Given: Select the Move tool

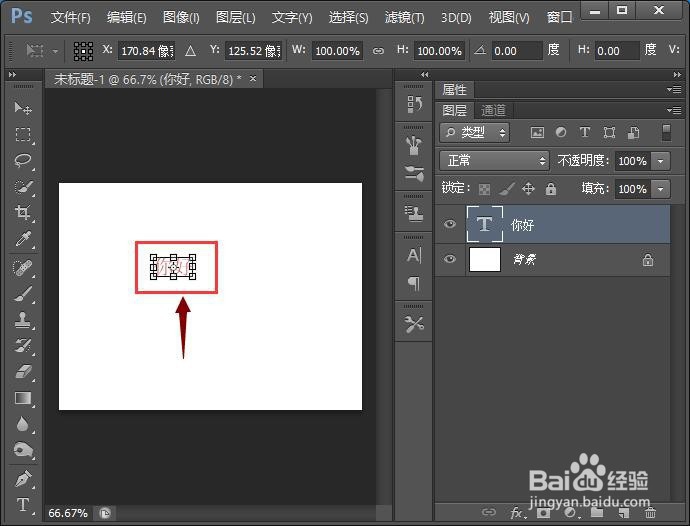Looking at the screenshot, I should pyautogui.click(x=22, y=108).
